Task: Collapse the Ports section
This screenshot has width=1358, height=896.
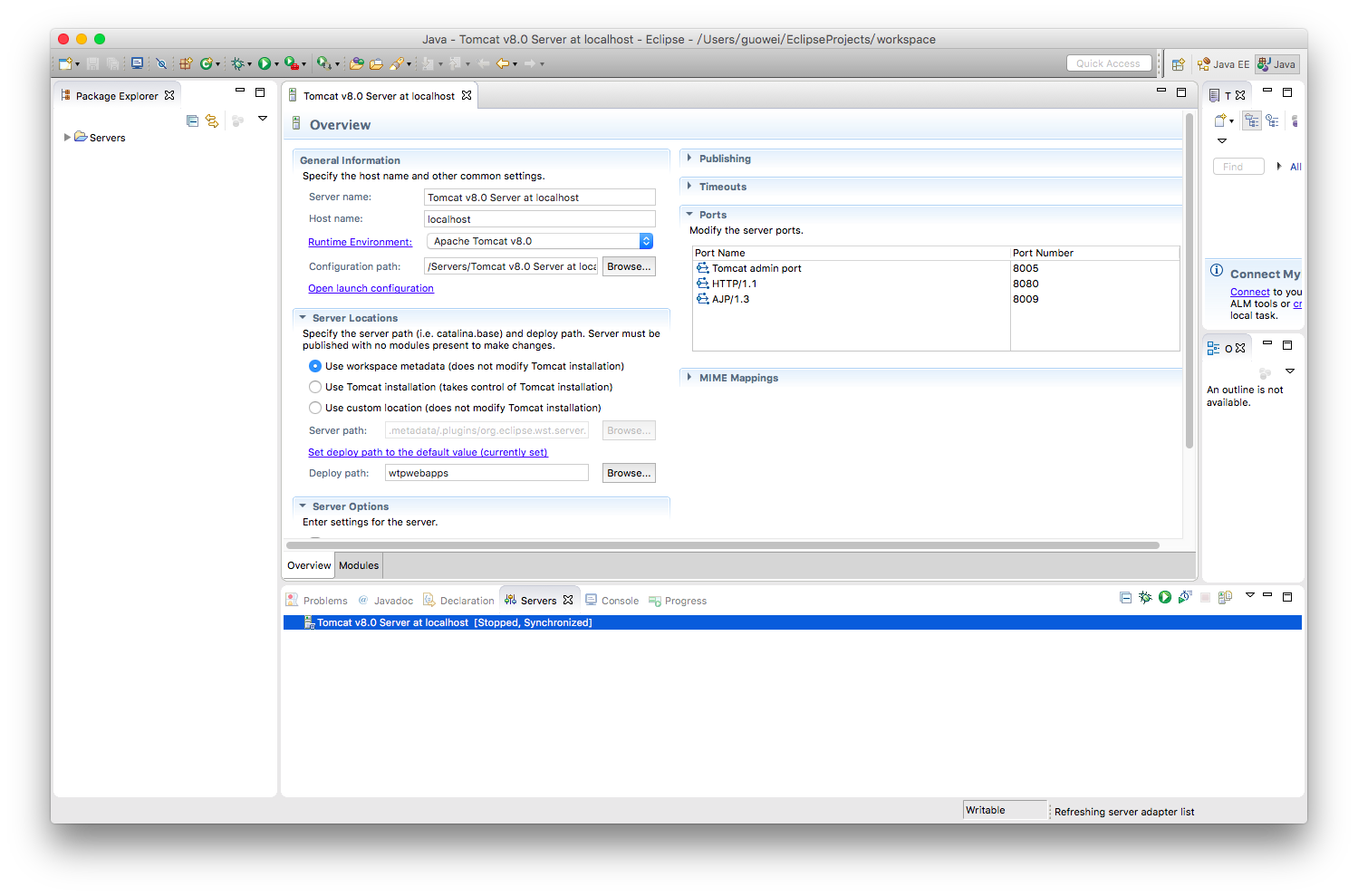Action: coord(689,215)
